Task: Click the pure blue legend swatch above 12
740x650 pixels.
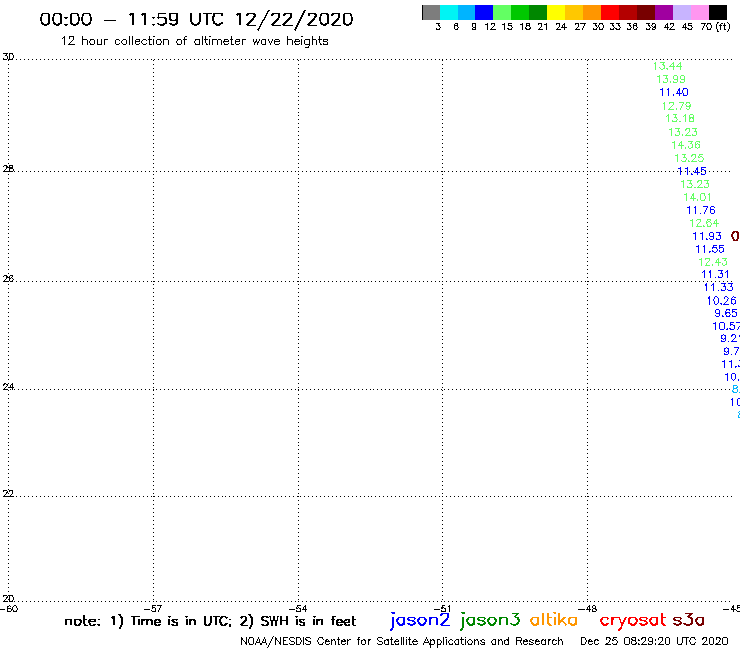Action: pos(485,12)
